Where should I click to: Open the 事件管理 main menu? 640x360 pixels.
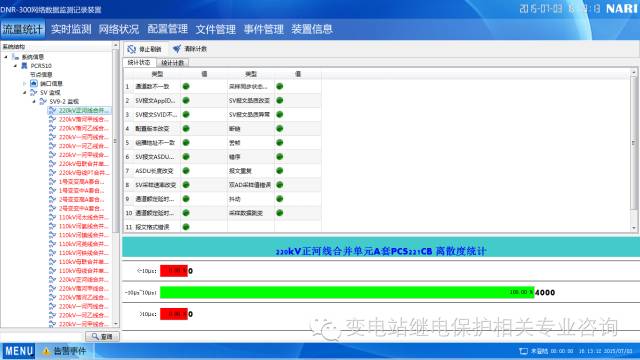264,29
